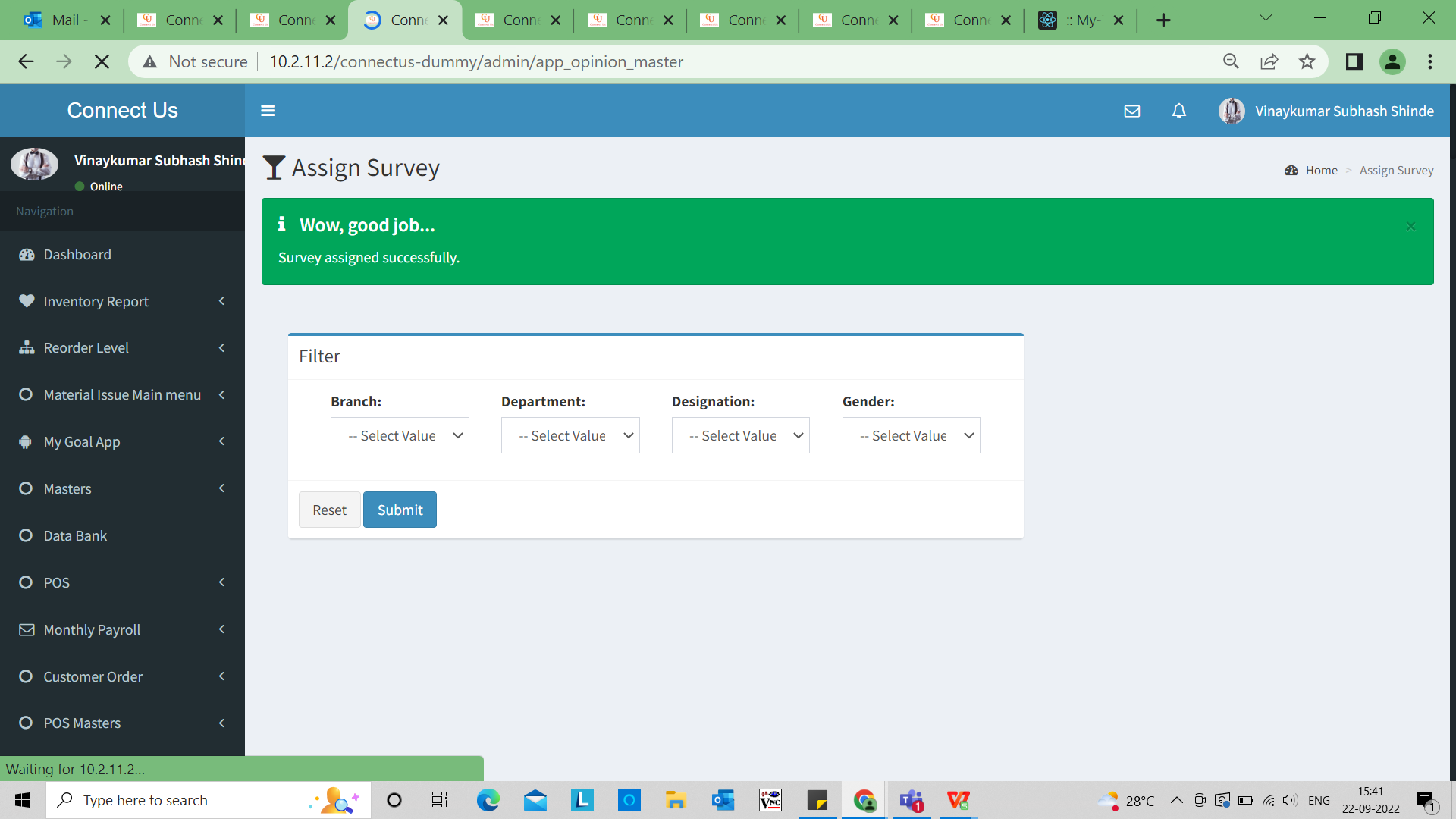Click the Windows Start button

(x=23, y=800)
